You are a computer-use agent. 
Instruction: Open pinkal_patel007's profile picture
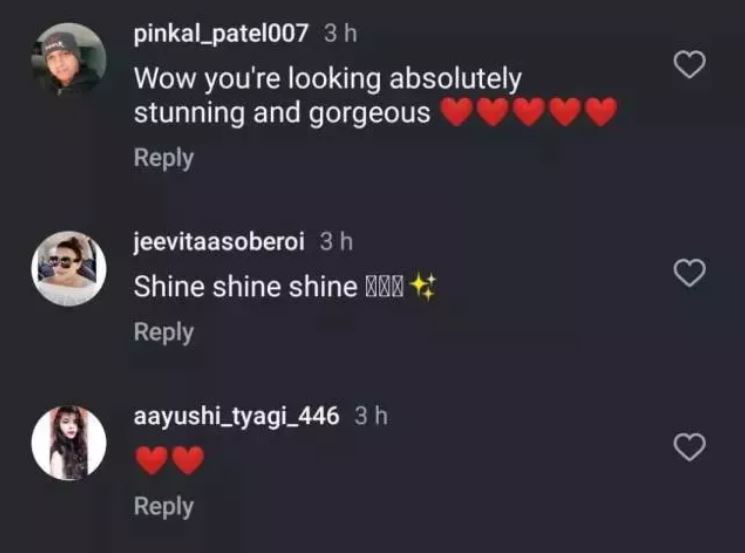69,59
